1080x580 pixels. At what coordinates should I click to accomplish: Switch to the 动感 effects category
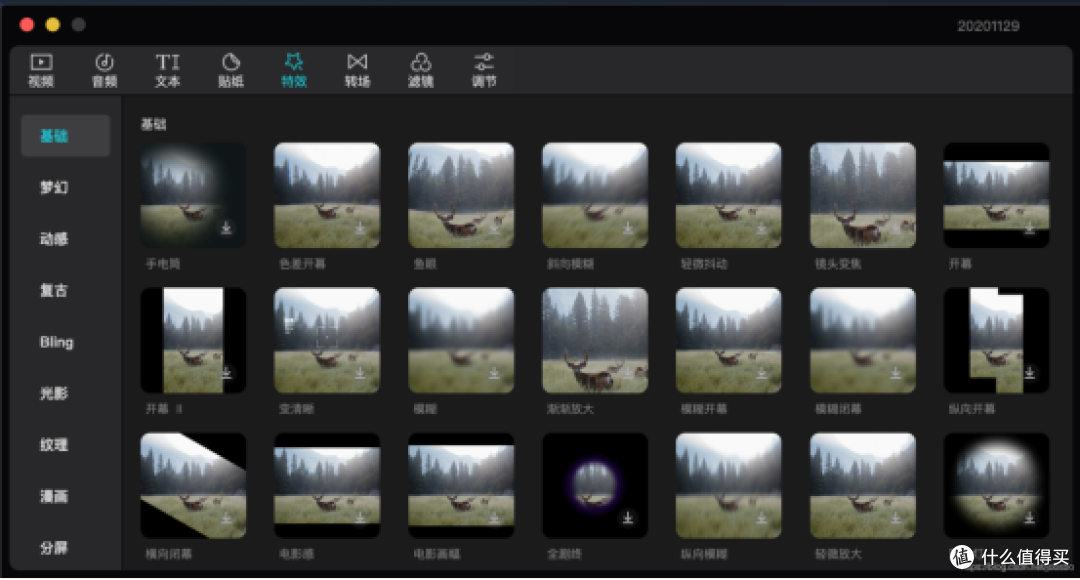(54, 239)
